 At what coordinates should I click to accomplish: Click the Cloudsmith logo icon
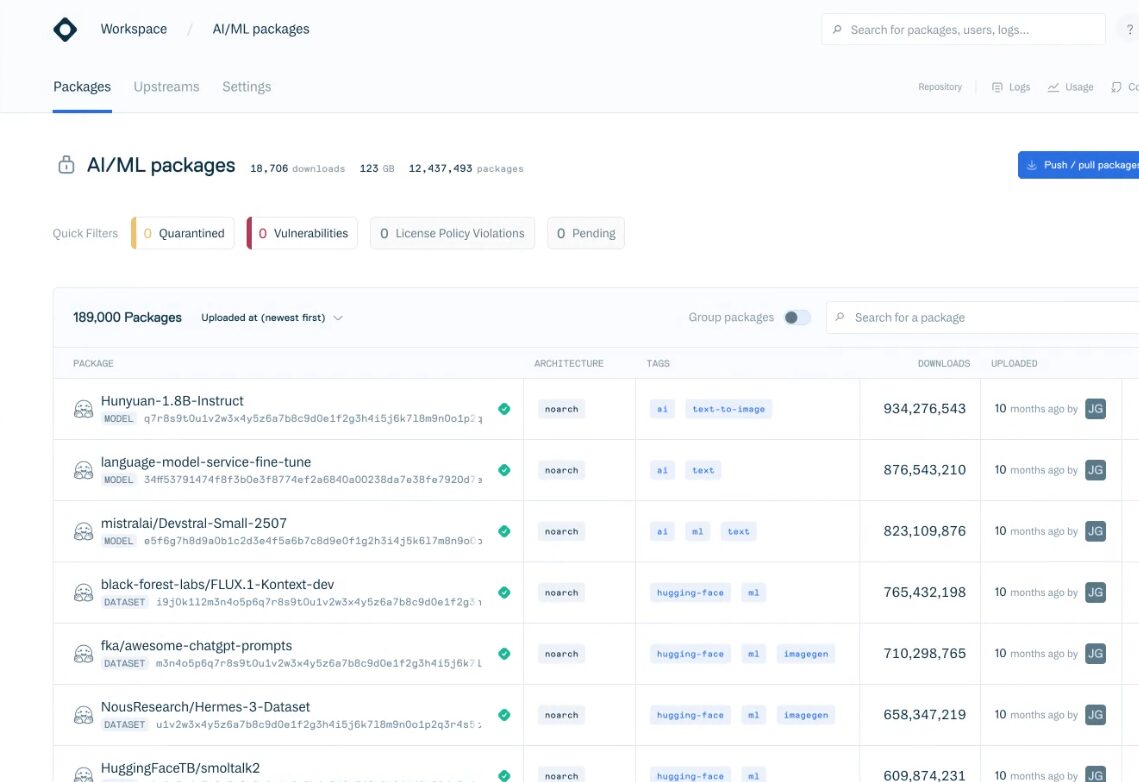(x=65, y=30)
